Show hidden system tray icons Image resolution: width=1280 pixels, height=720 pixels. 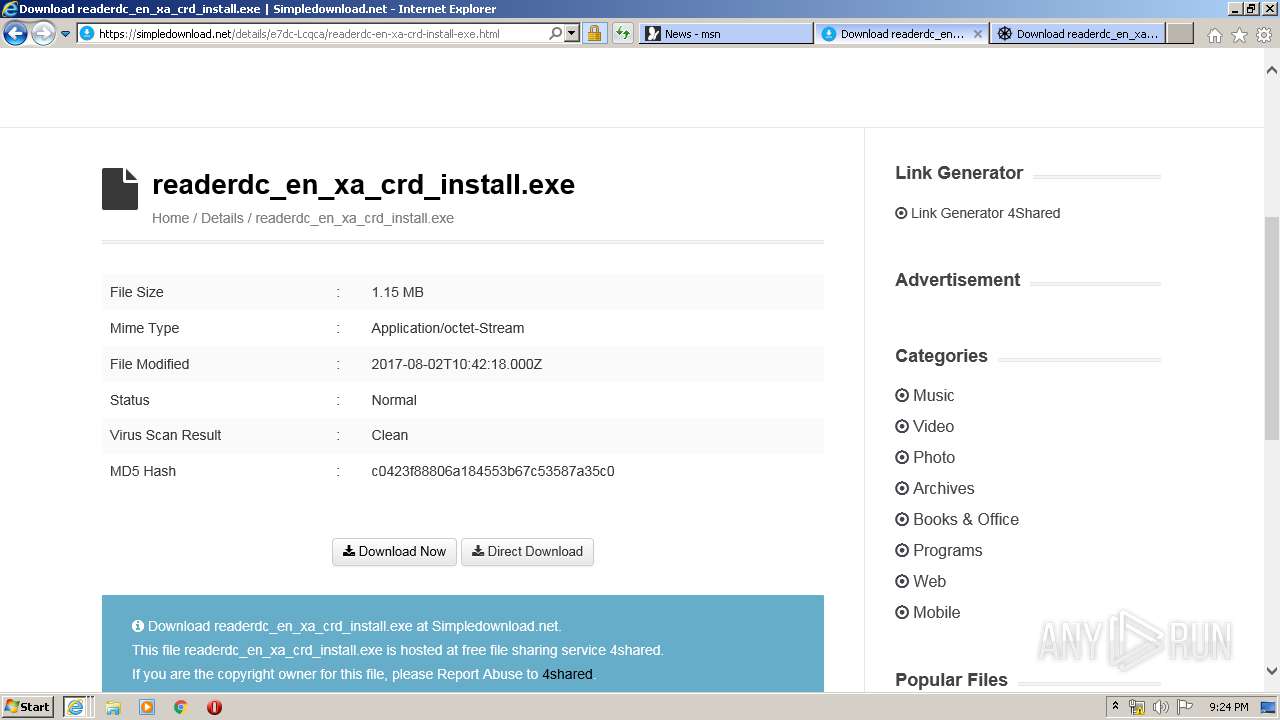(x=1115, y=707)
